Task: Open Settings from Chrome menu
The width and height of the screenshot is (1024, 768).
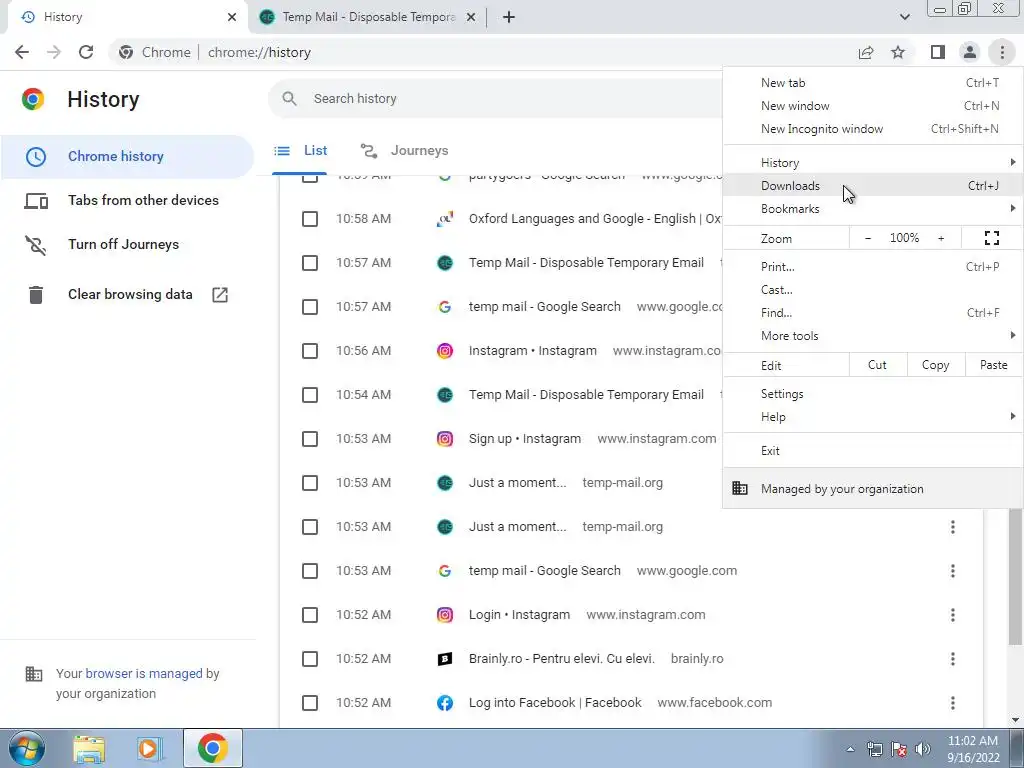Action: 872,394
